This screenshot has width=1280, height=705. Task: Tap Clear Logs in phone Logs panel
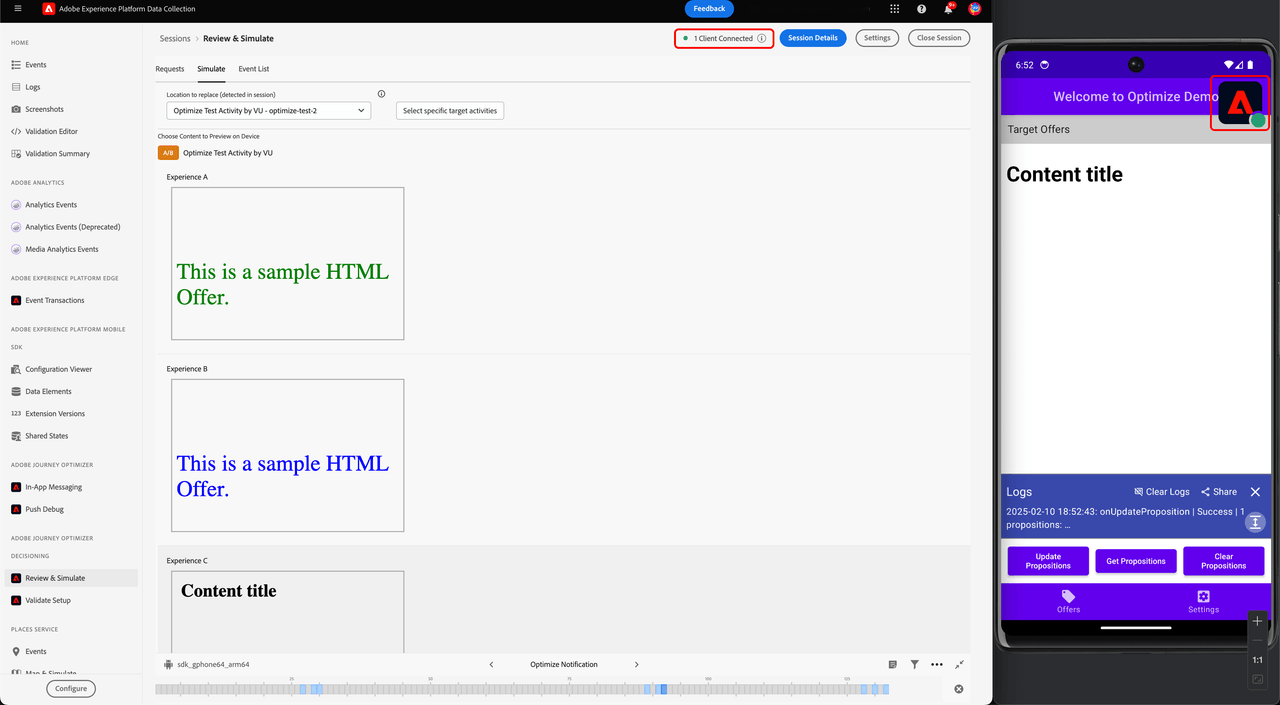coord(1162,492)
